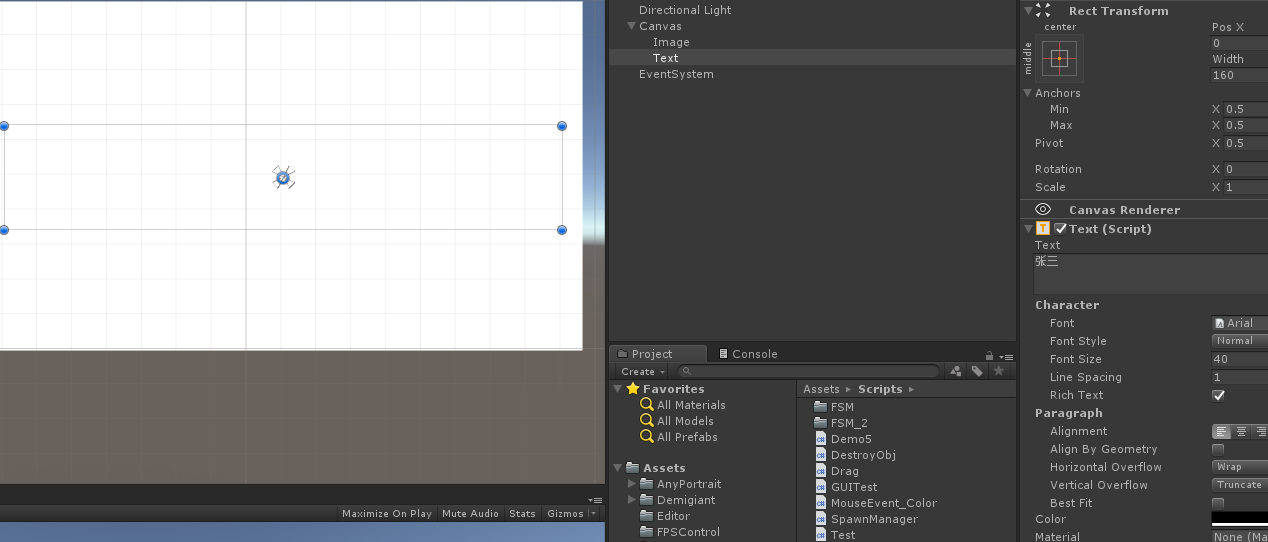Screen dimensions: 1268x542
Task: Select the MouseEvent_Color script icon
Action: point(821,503)
